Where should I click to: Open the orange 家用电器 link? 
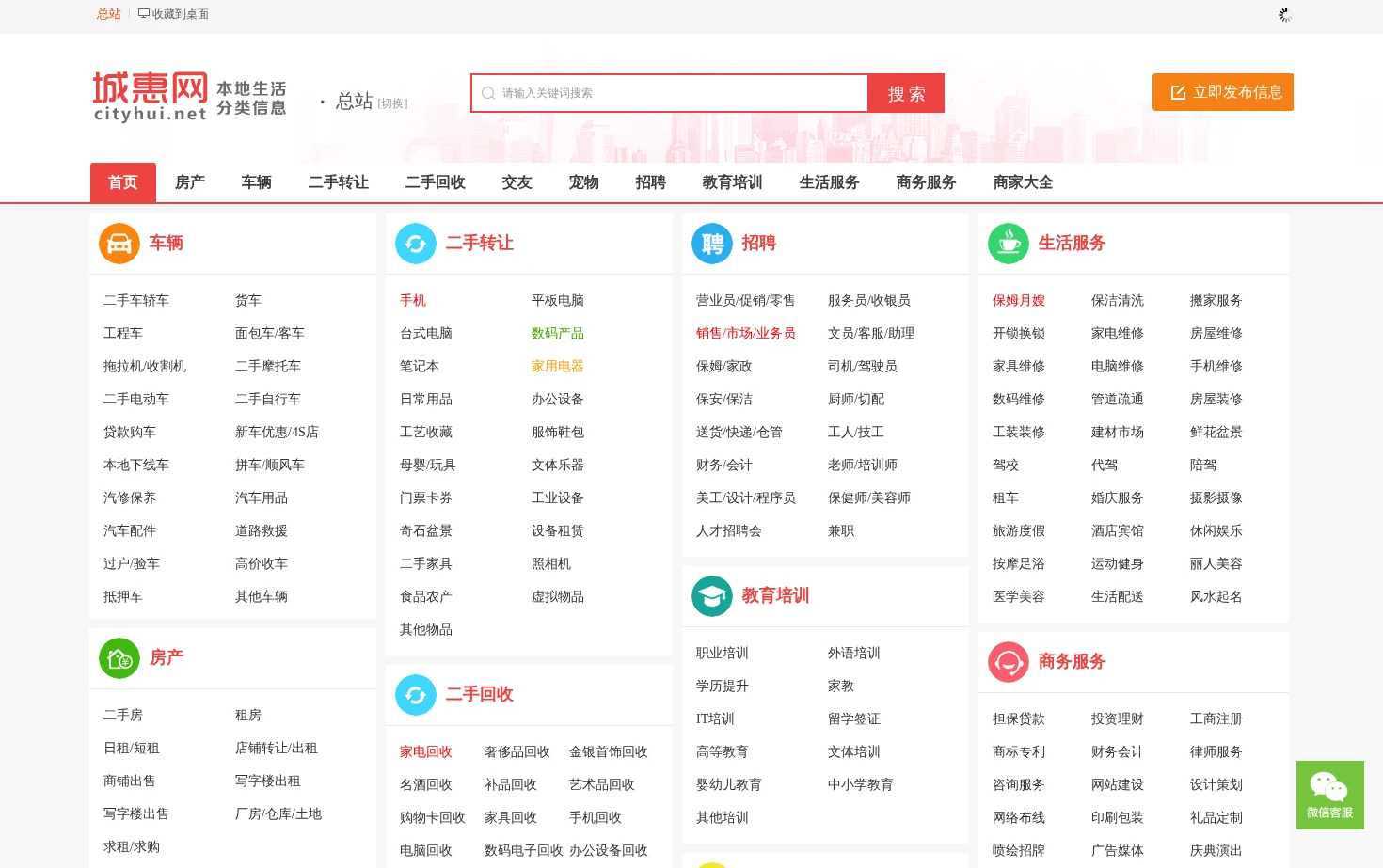(558, 367)
